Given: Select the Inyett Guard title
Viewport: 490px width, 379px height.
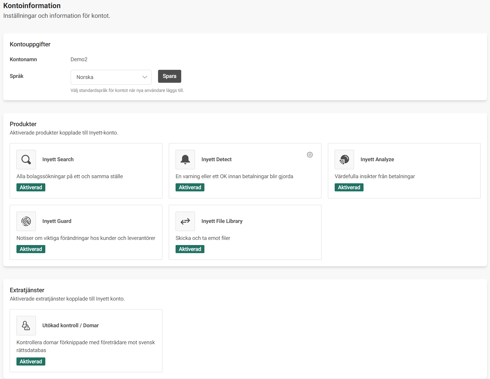Looking at the screenshot, I should [57, 221].
